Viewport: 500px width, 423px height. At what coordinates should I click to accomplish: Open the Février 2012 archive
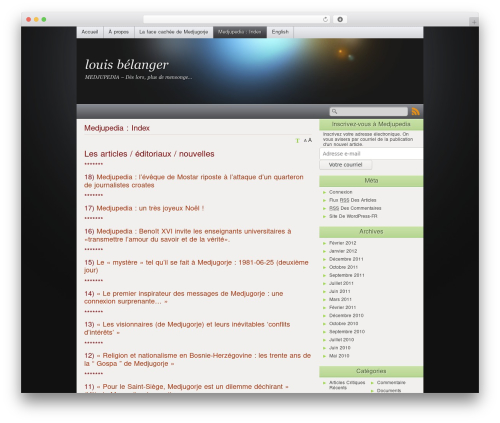[342, 243]
